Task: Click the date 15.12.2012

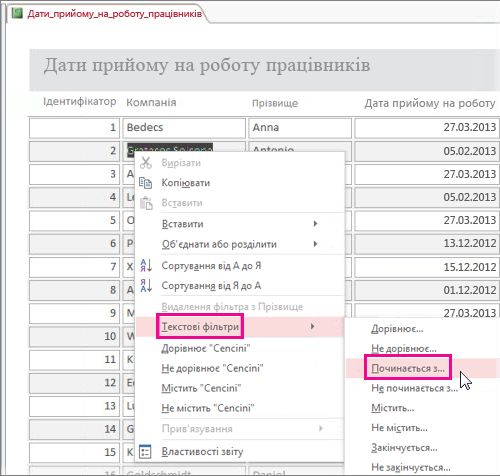Action: pyautogui.click(x=470, y=267)
